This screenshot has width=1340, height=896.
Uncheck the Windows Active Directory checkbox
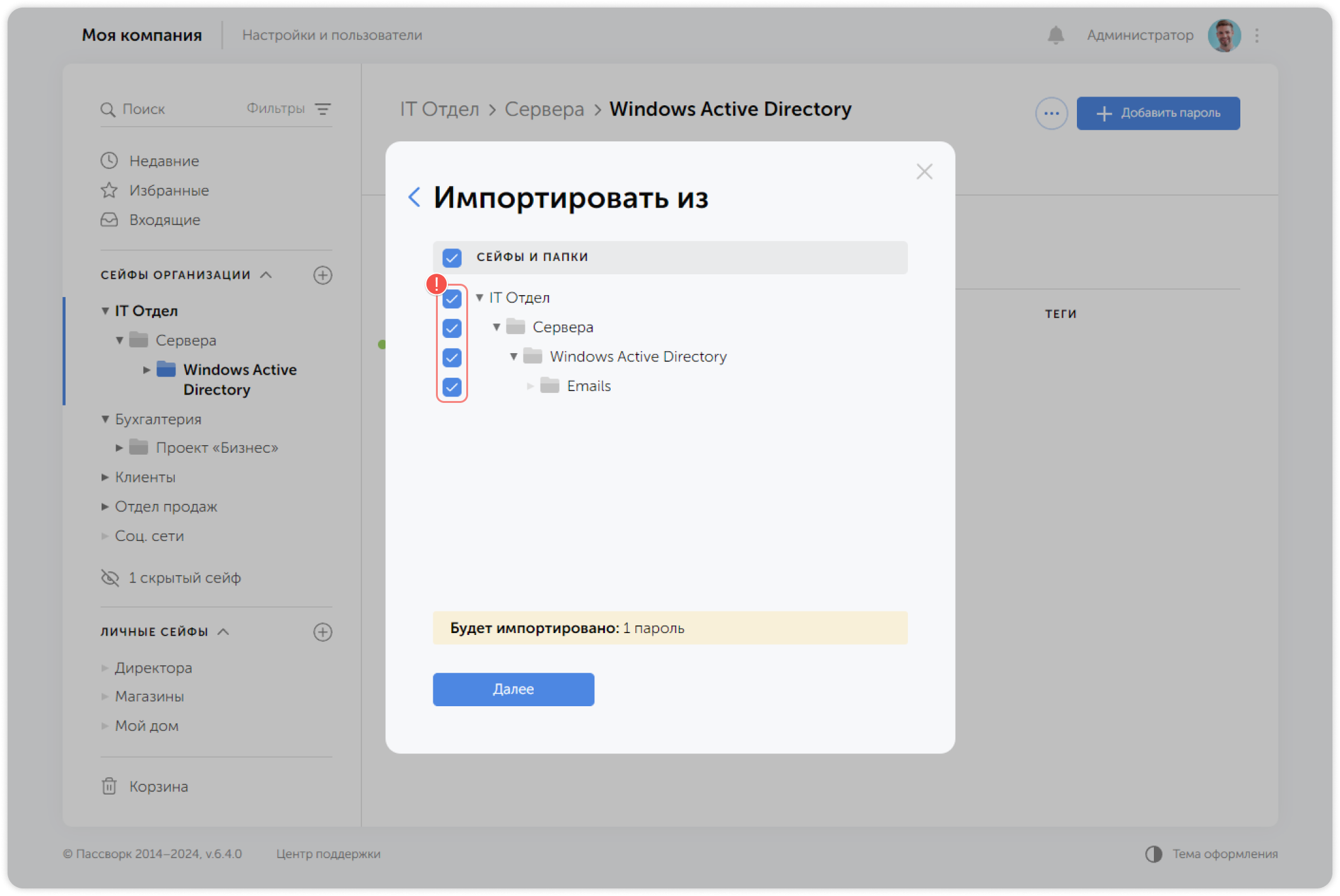pyautogui.click(x=452, y=358)
